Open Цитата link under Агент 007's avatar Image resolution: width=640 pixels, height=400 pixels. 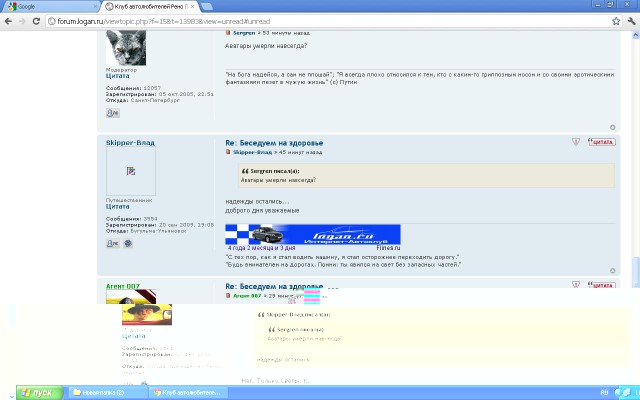pos(133,336)
